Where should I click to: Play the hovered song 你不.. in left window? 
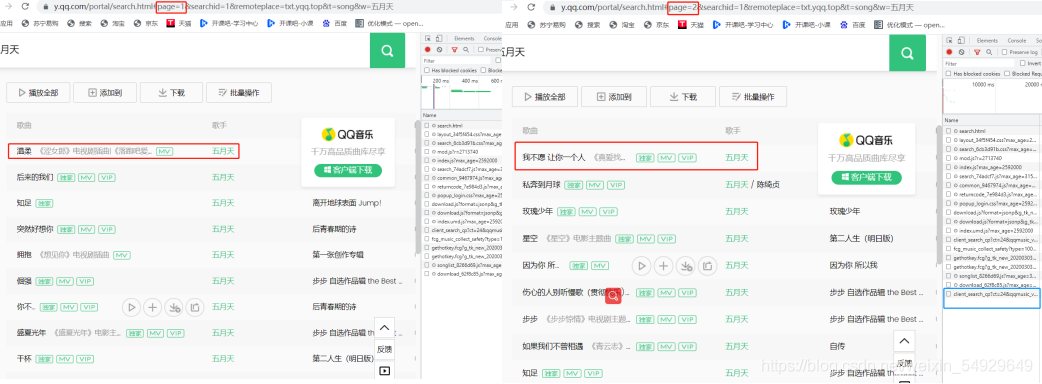(132, 307)
